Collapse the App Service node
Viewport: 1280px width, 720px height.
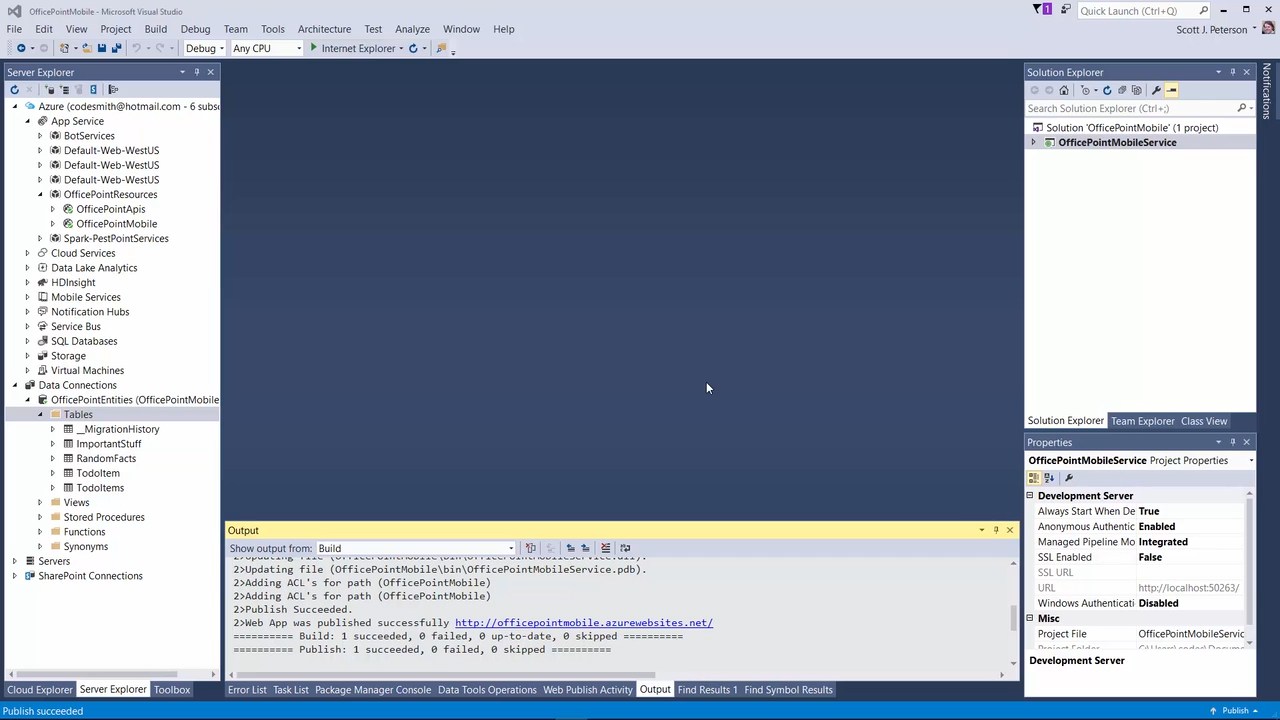[28, 121]
